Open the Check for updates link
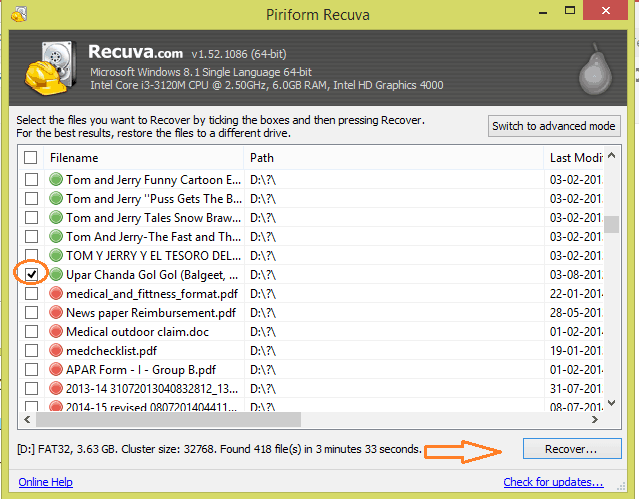The image size is (639, 499). 553,482
